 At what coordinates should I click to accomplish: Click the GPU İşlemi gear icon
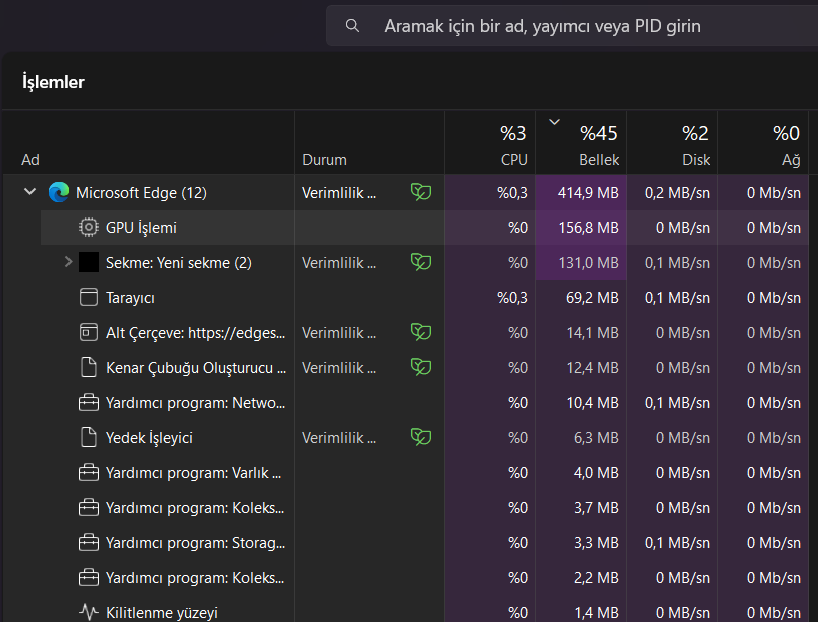[x=89, y=227]
